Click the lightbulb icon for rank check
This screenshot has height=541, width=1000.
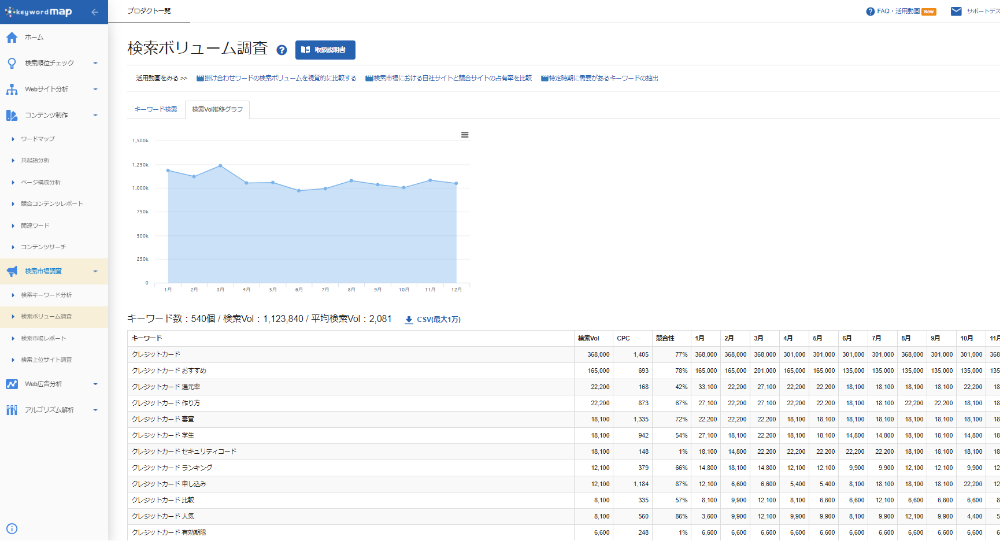[x=12, y=63]
